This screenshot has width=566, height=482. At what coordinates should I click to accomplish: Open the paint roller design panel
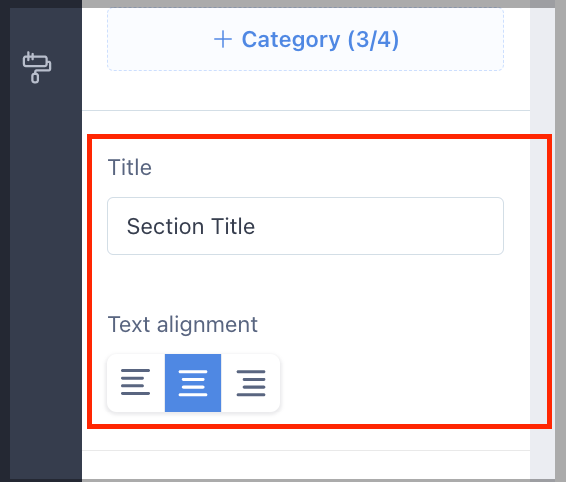pyautogui.click(x=36, y=68)
